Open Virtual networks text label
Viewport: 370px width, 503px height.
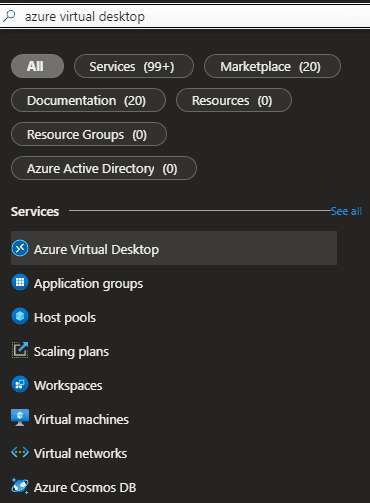tap(80, 453)
